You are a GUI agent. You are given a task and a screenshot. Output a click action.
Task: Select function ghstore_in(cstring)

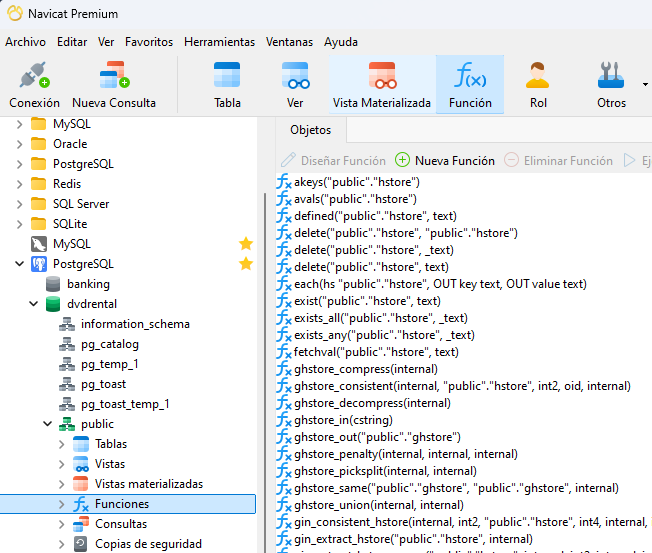(x=343, y=420)
